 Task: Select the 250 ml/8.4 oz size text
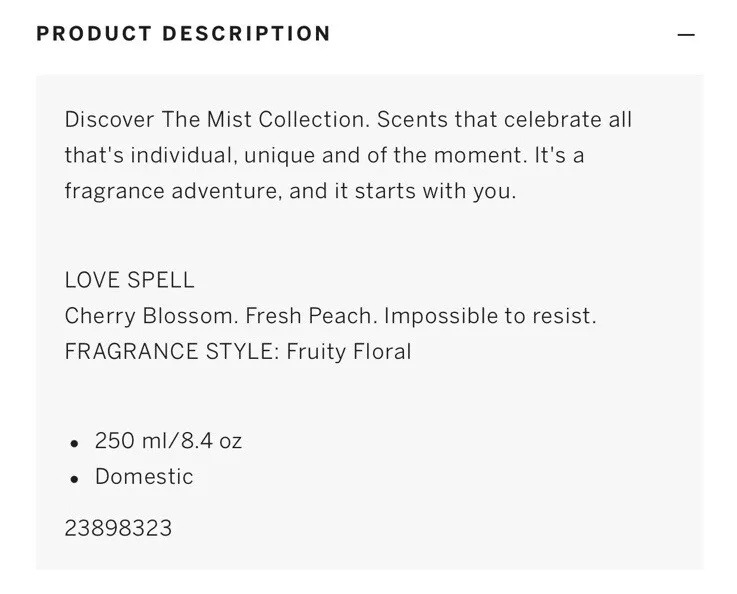tap(168, 441)
